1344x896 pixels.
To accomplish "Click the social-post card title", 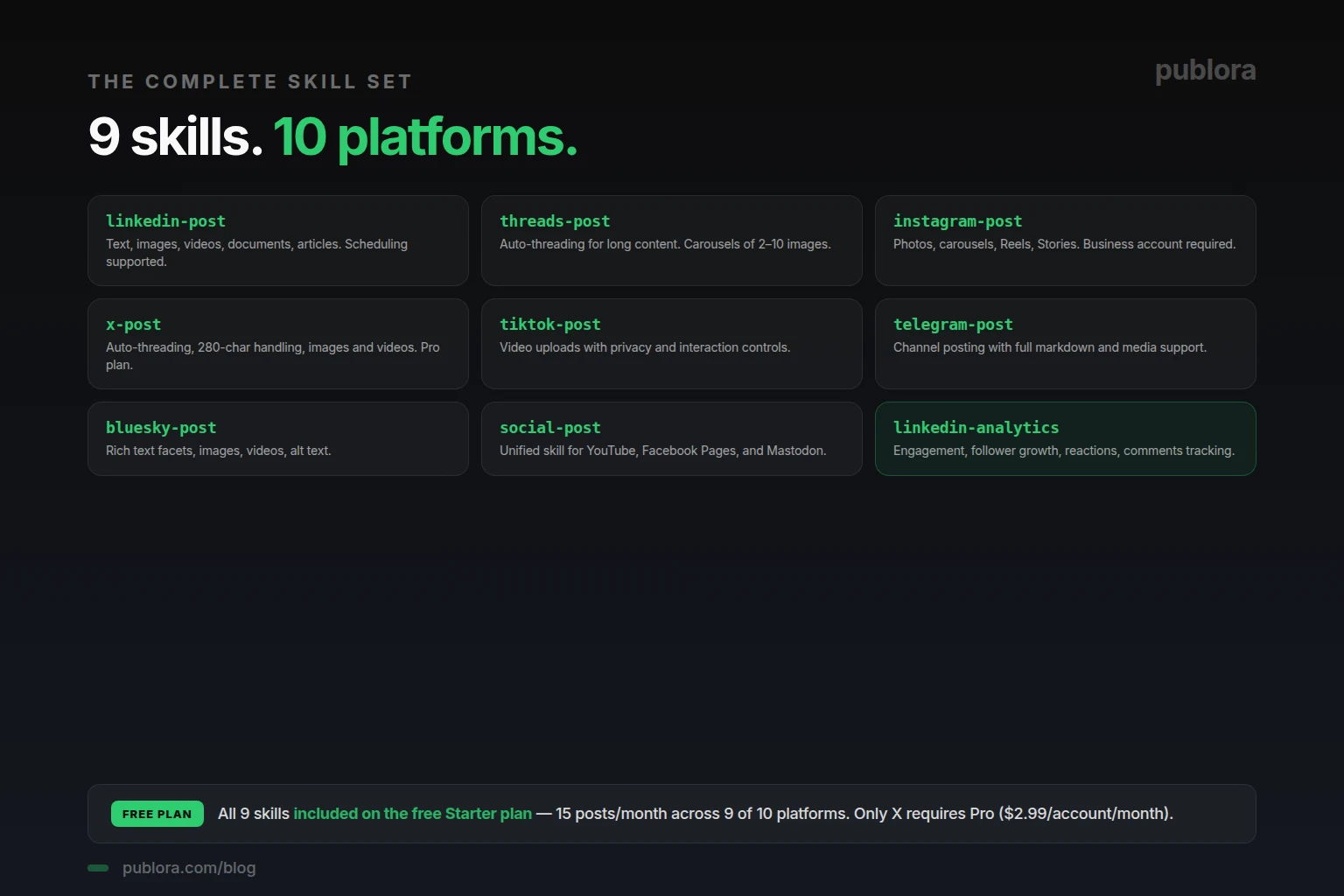I will [550, 428].
